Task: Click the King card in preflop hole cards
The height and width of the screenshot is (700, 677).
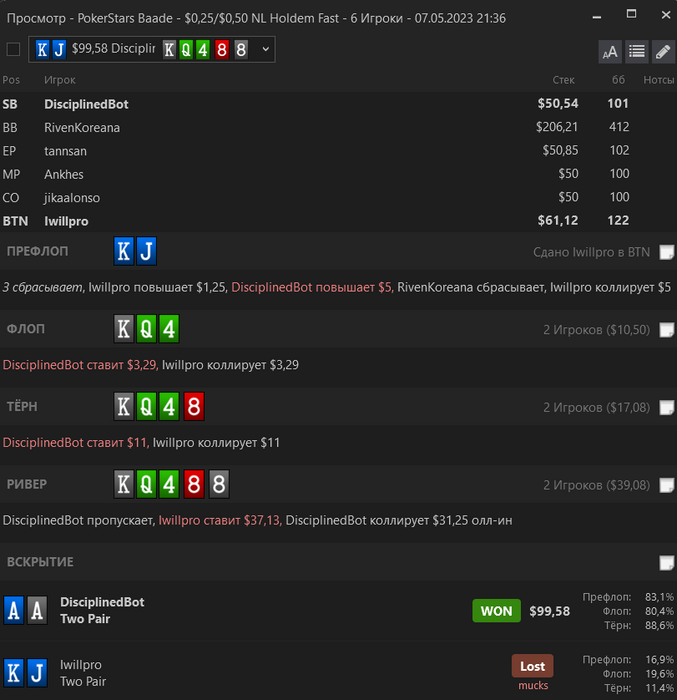Action: (x=124, y=251)
